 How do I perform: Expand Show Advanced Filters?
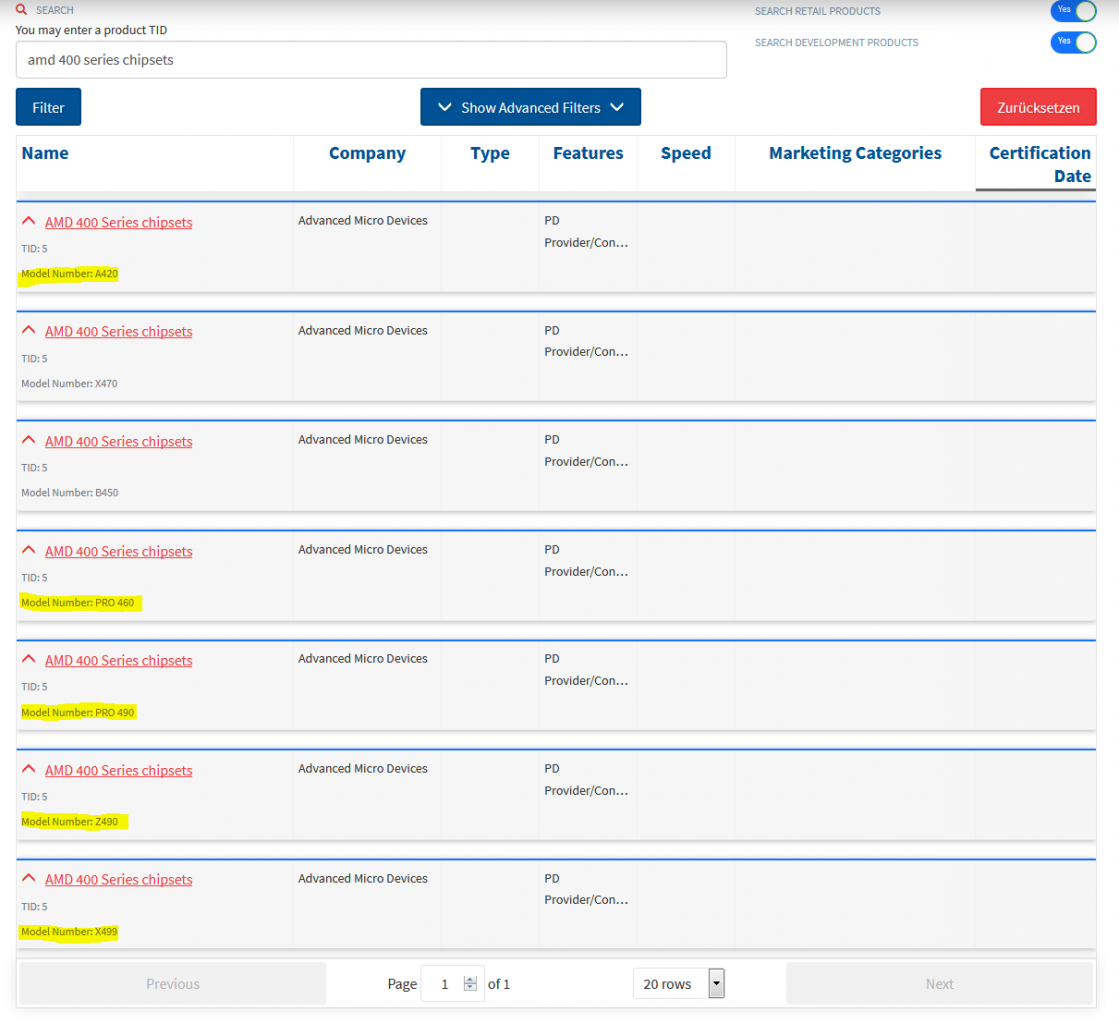click(530, 107)
